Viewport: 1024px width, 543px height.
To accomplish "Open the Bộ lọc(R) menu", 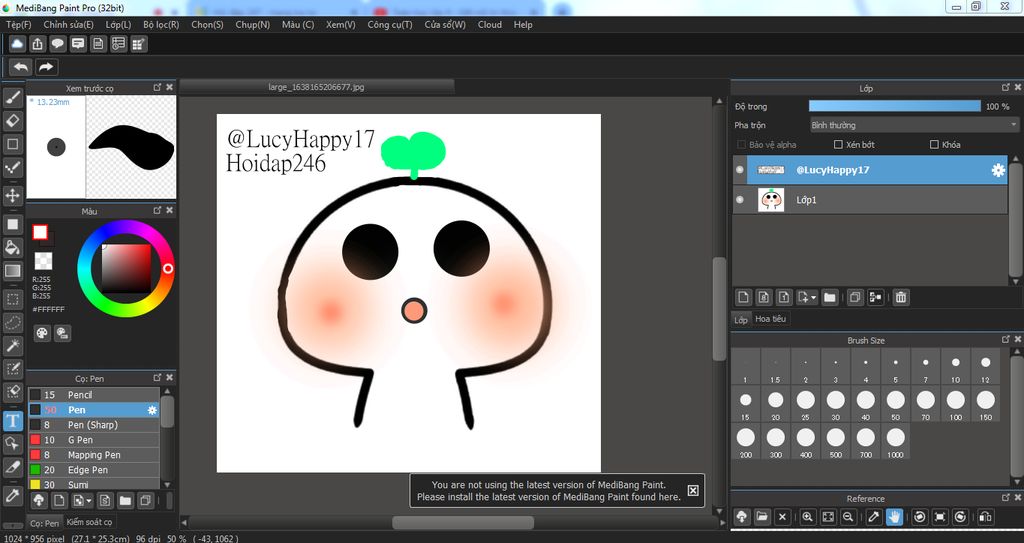I will point(161,24).
